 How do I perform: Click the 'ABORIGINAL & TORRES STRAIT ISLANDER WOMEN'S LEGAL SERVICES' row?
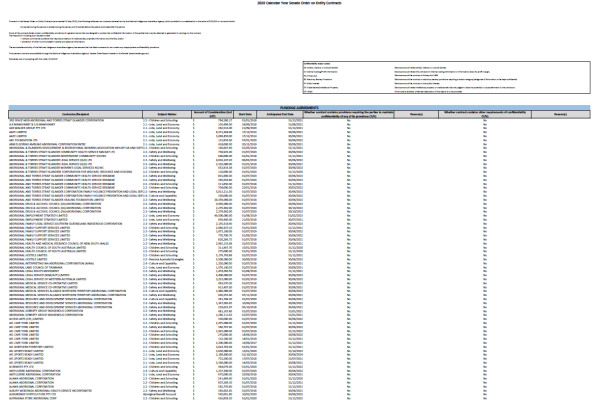(x=299, y=168)
